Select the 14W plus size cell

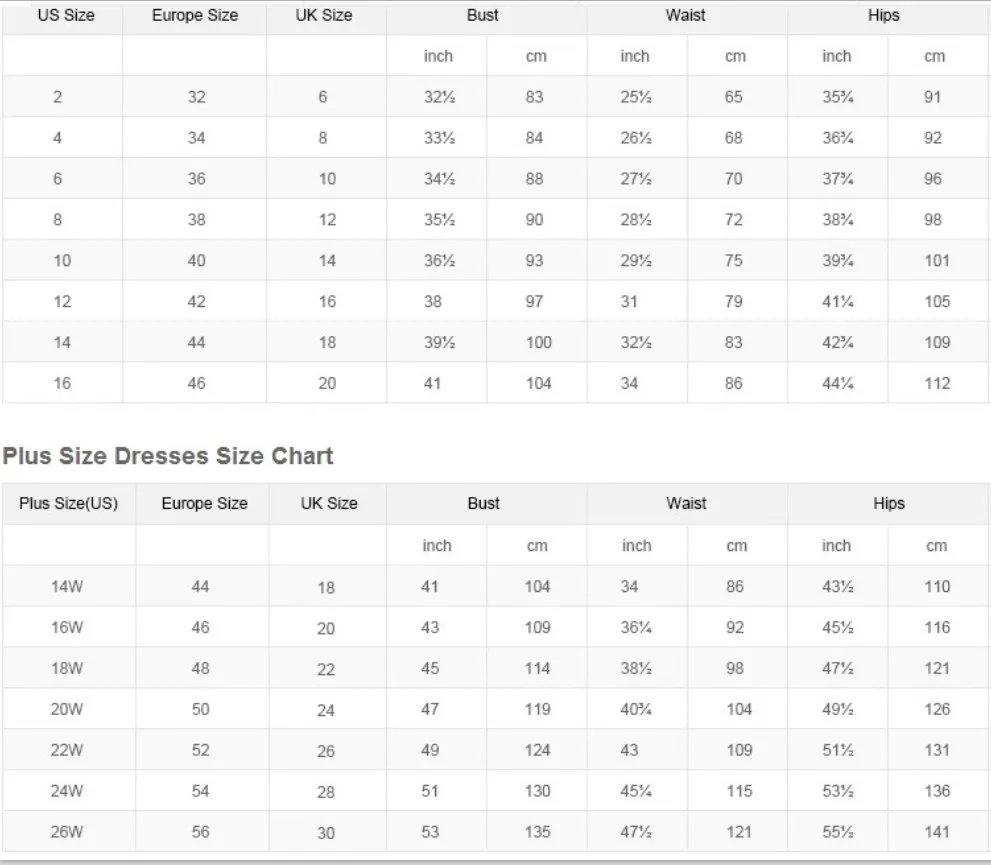(67, 587)
